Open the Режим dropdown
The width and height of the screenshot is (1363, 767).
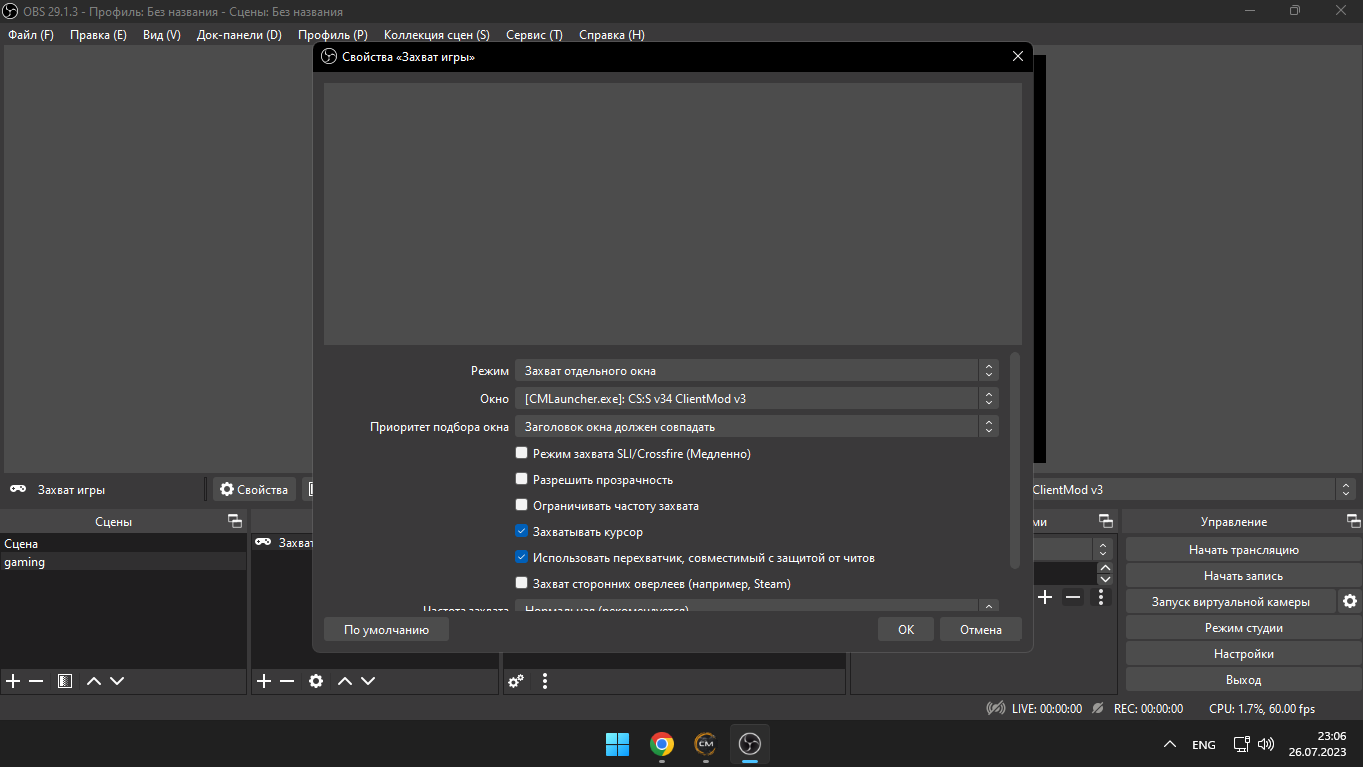click(756, 370)
